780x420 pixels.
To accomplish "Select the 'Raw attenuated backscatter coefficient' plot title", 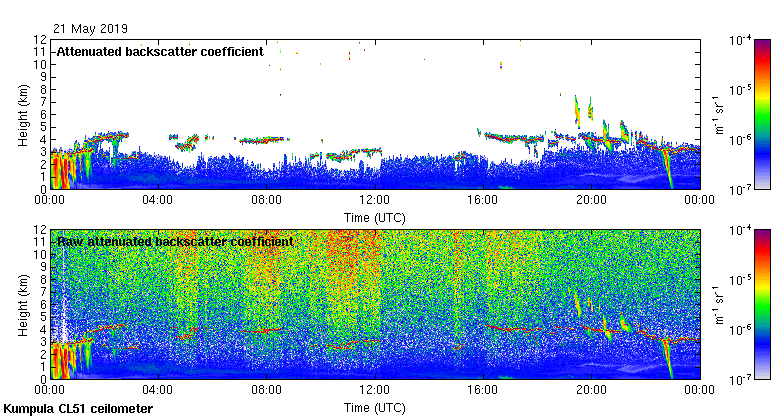I will pos(175,242).
